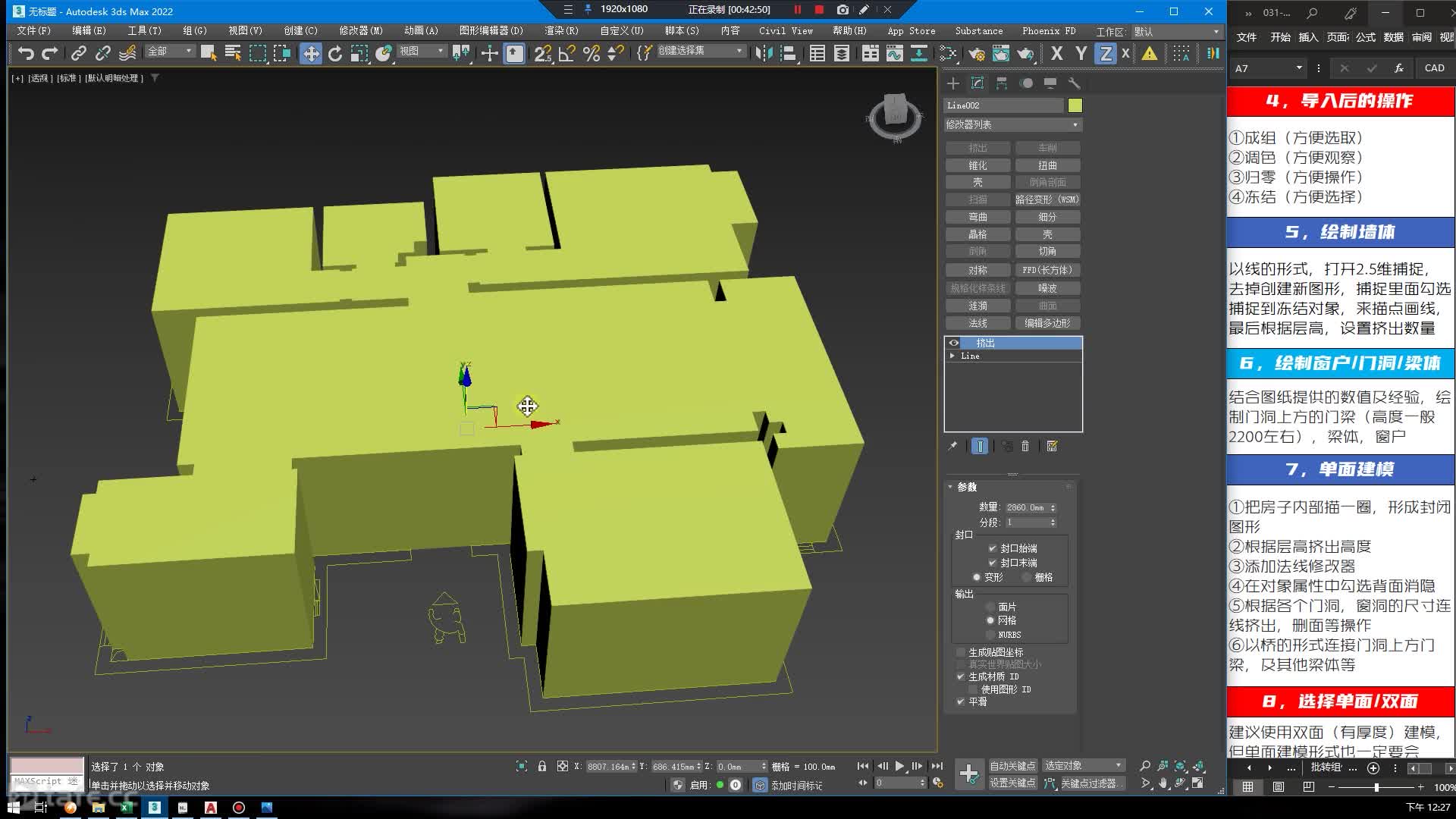Select the Rectangular Selection Region tool
This screenshot has width=1456, height=819.
(x=258, y=53)
